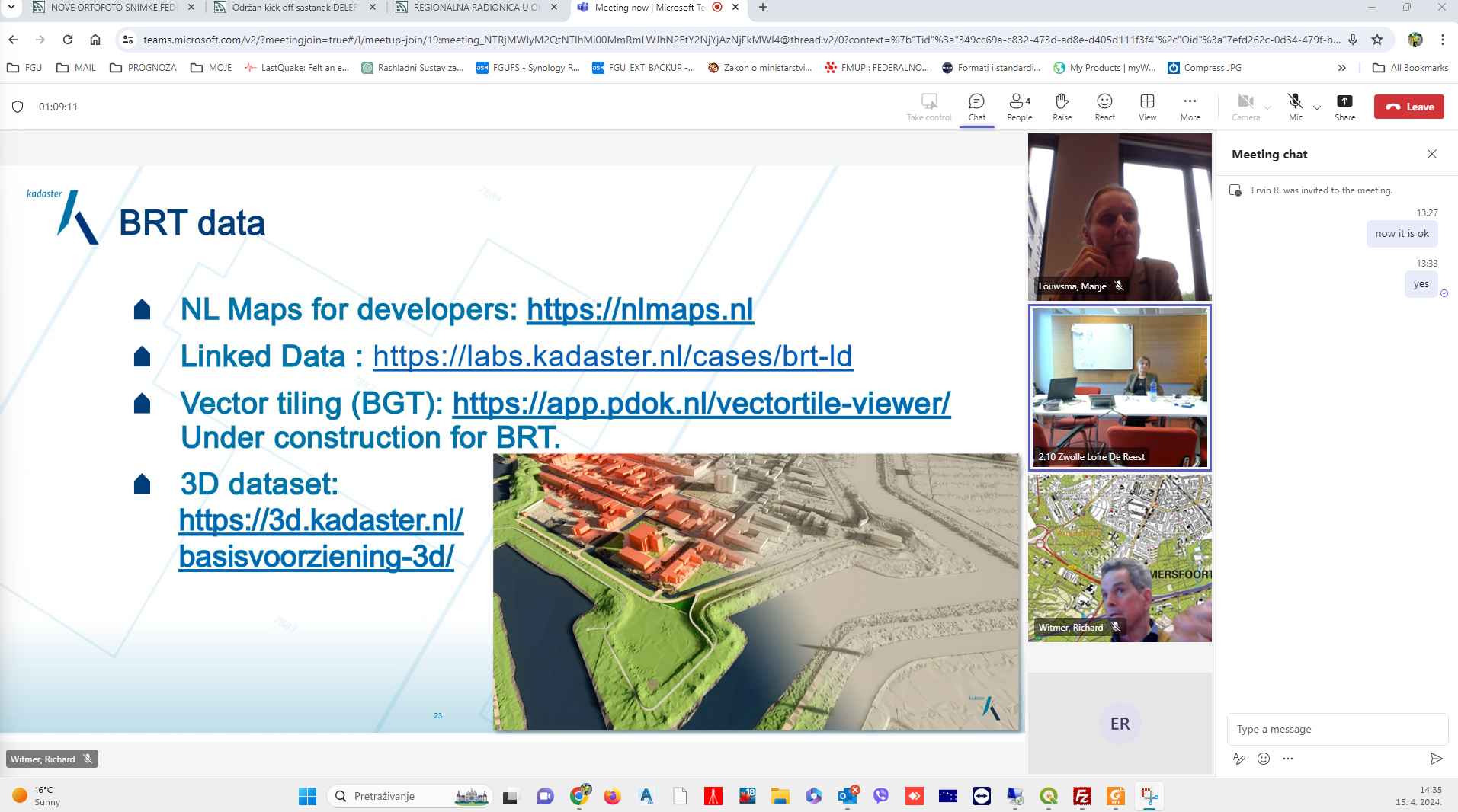Screen dimensions: 1458x812
Task: Open Compress JPG bookmark
Action: tap(1204, 68)
